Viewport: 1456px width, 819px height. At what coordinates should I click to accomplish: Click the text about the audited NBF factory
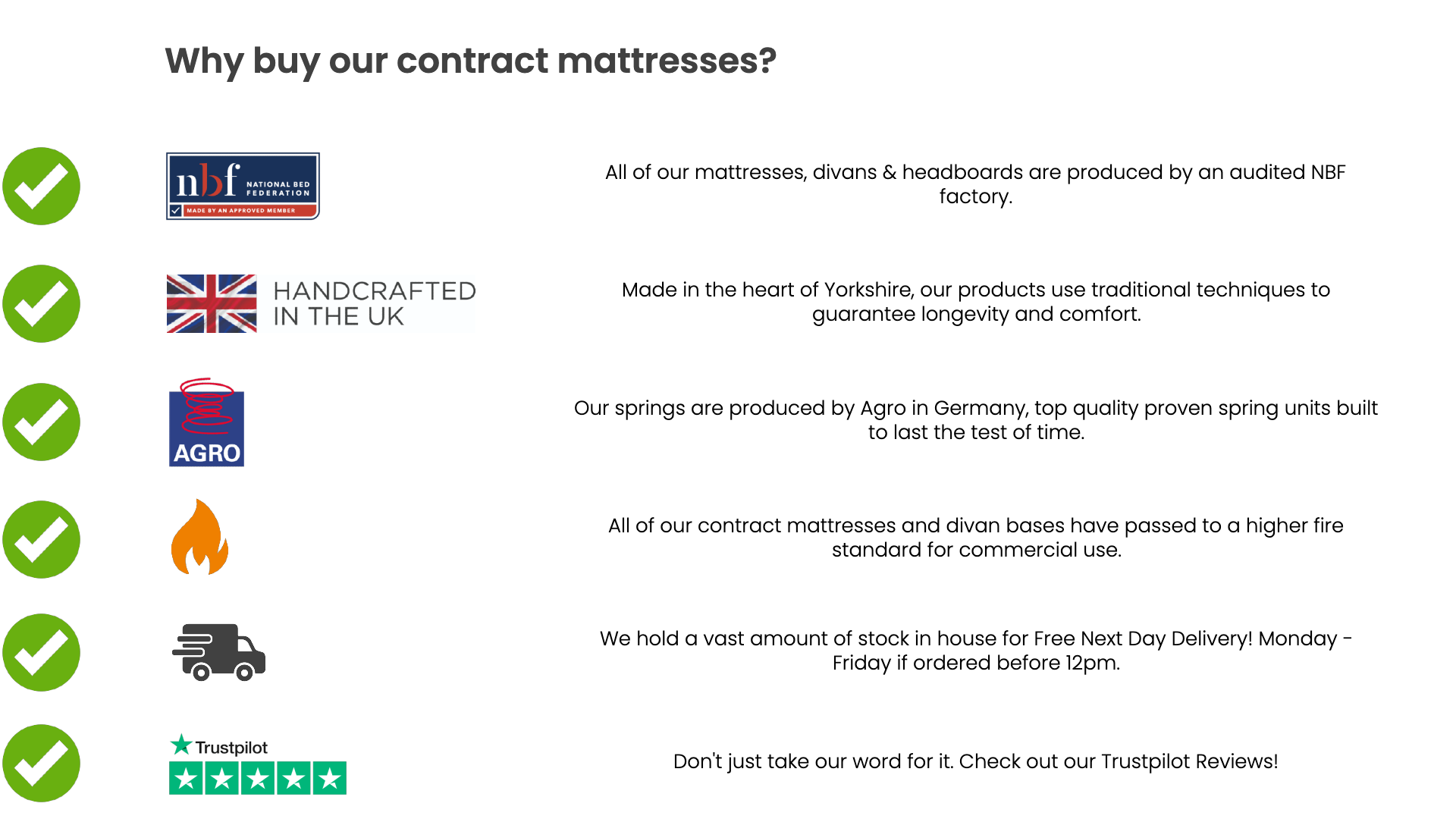[975, 184]
